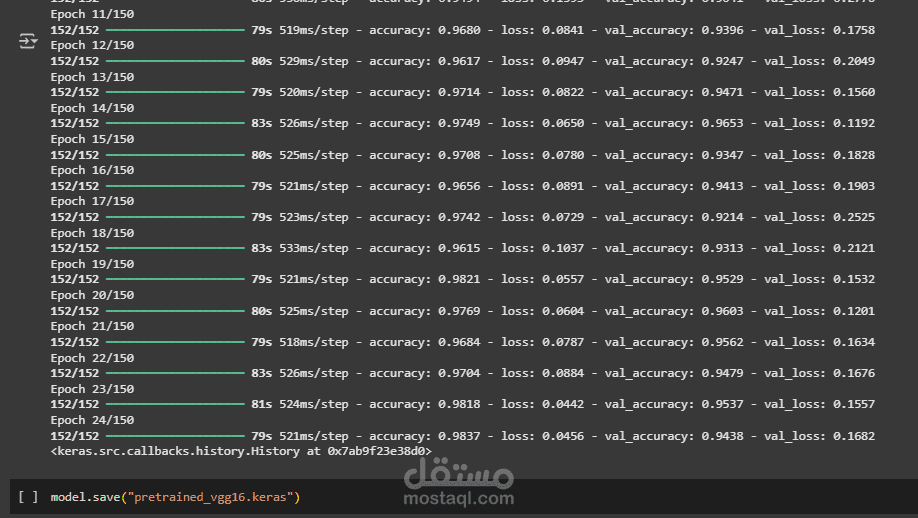This screenshot has height=518, width=918.
Task: Select the "Epoch 18/150" output line
Action: (92, 233)
